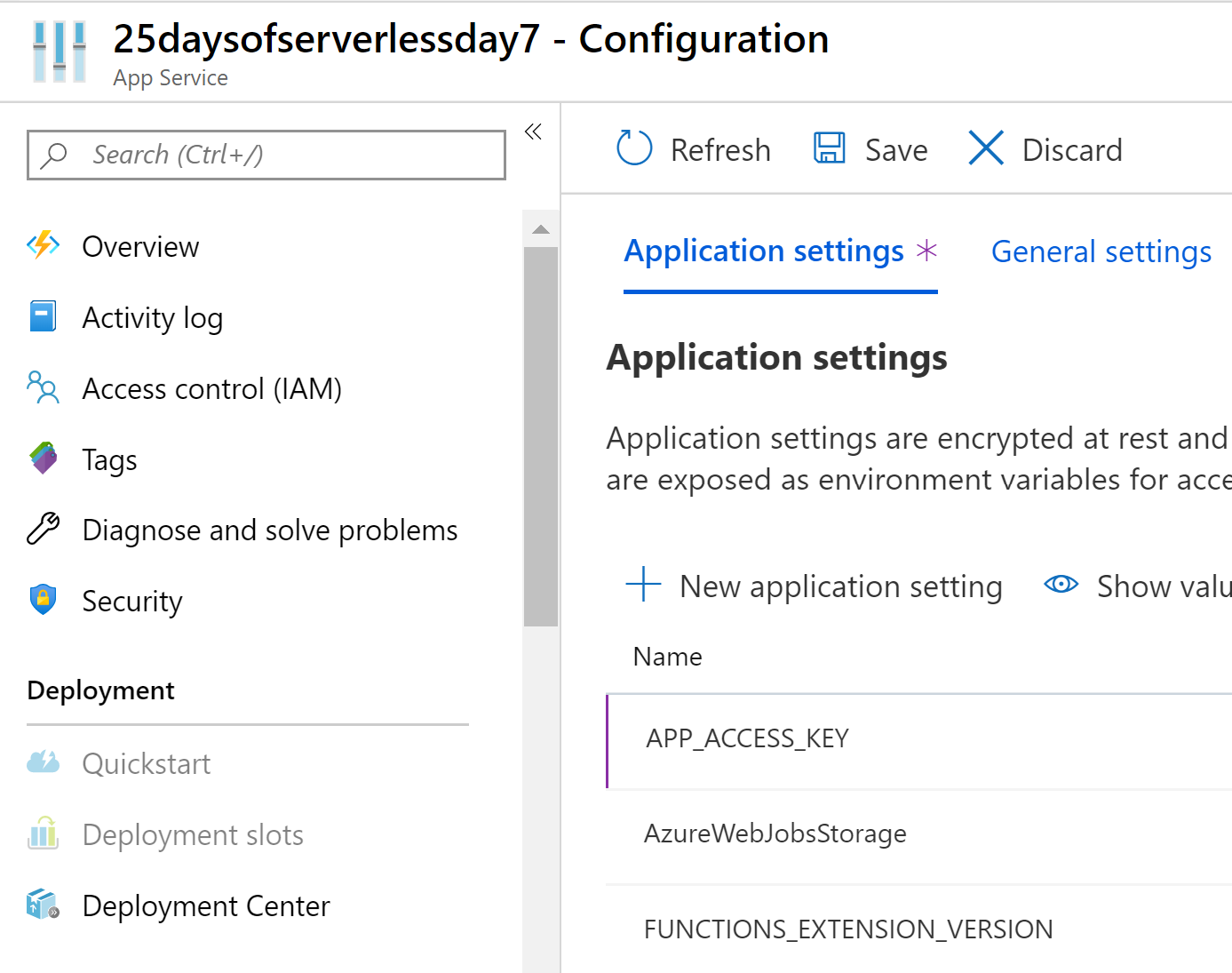Click scrollbar up arrow in sidebar
The height and width of the screenshot is (973, 1232).
click(541, 229)
